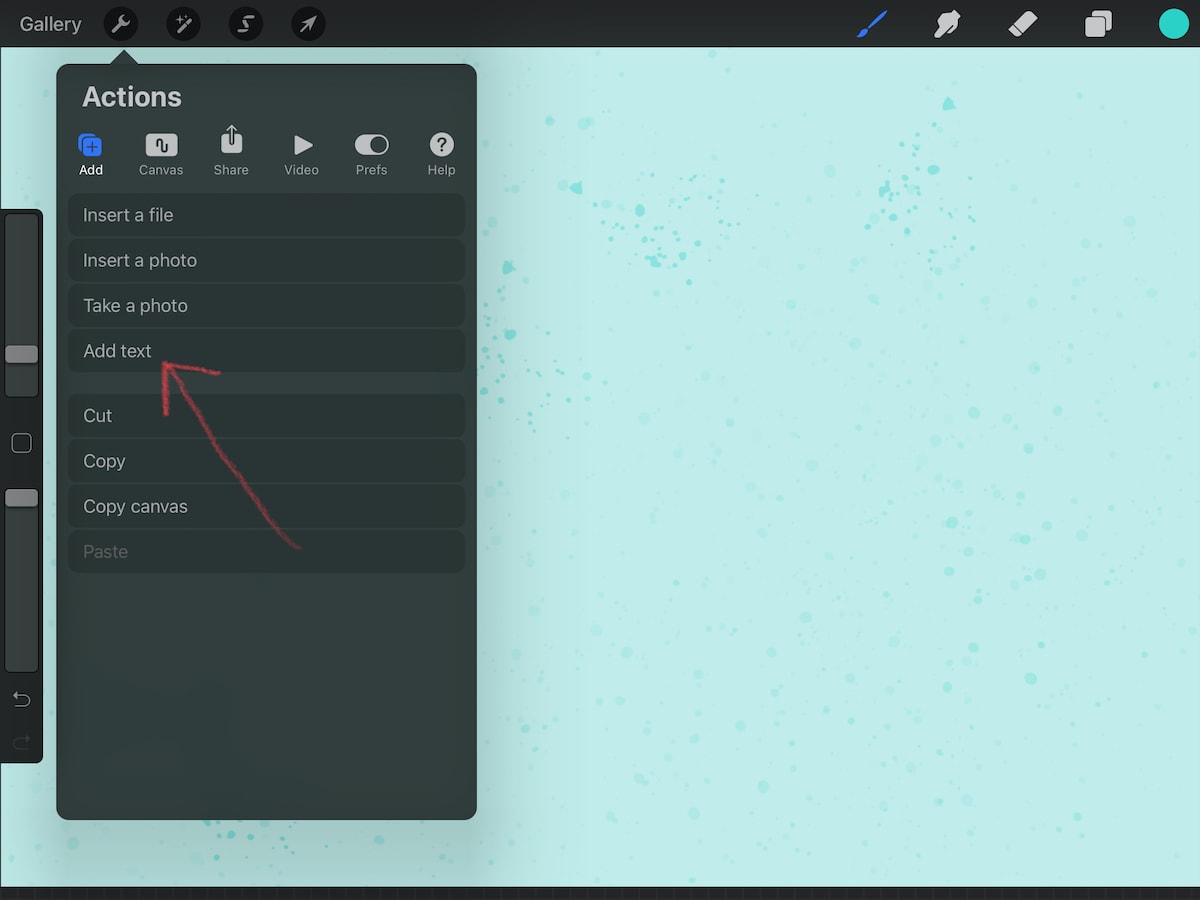
Task: Tap the redo arrow in the sidebar
Action: [22, 742]
